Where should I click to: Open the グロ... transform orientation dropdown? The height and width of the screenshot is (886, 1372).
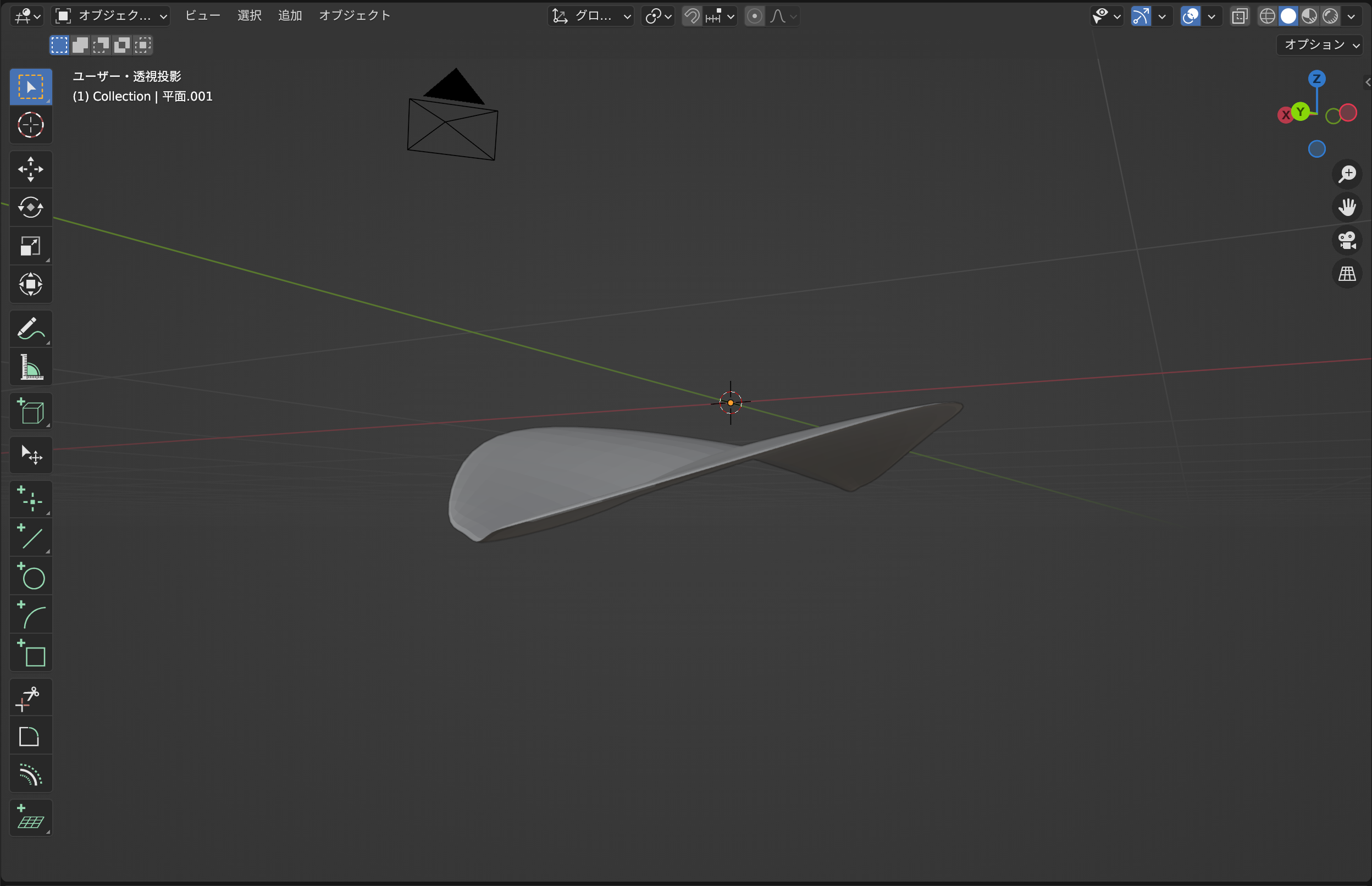click(591, 16)
